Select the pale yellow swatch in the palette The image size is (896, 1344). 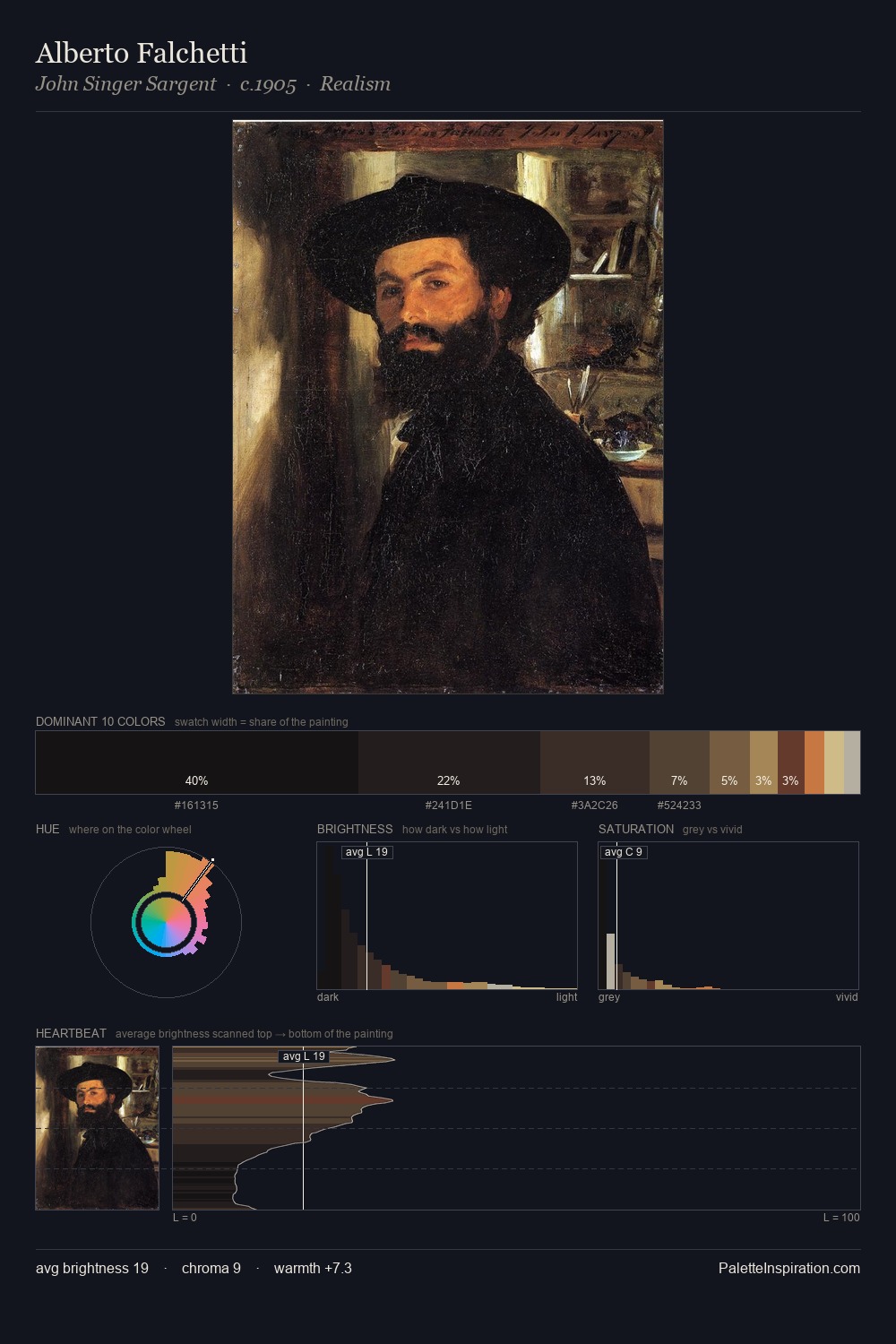834,762
